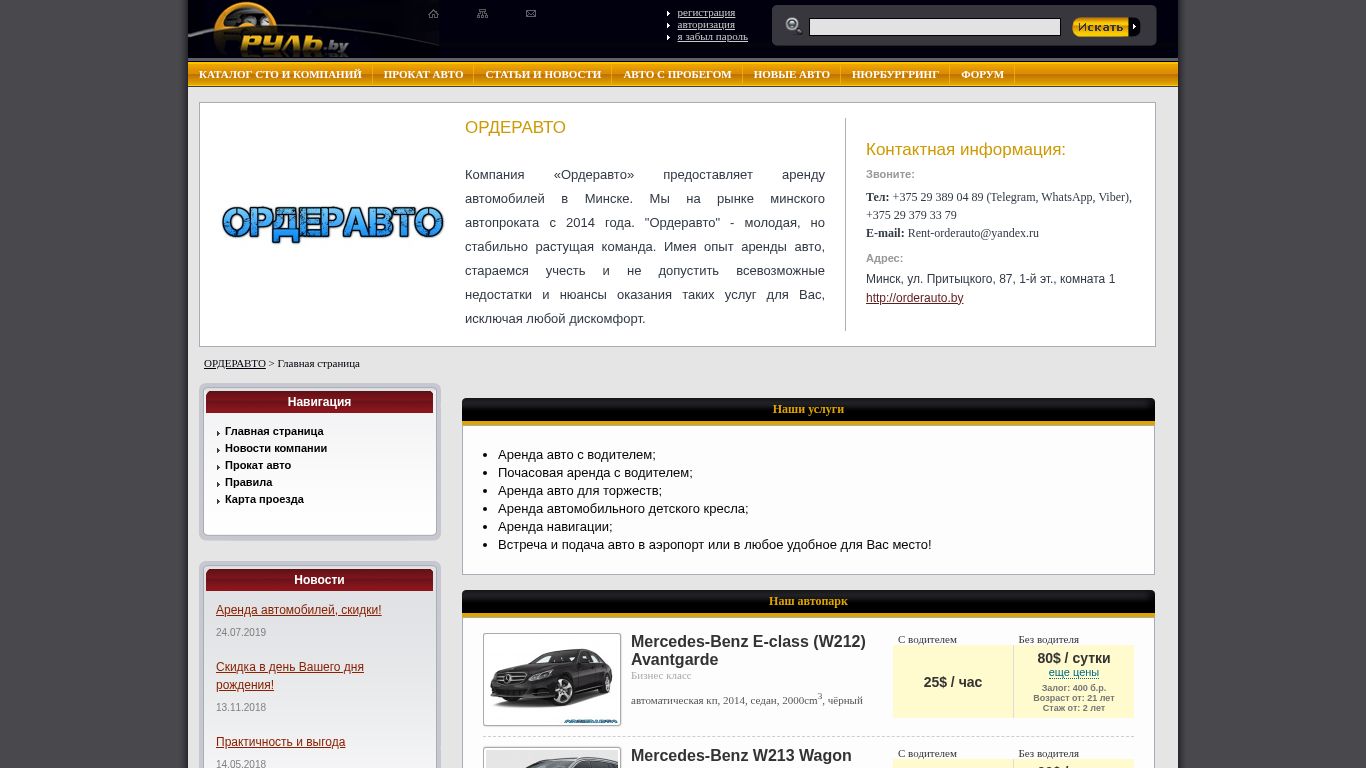Image resolution: width=1366 pixels, height=768 pixels.
Task: Open the news item Аренда автомобилей, скидки!
Action: point(298,610)
